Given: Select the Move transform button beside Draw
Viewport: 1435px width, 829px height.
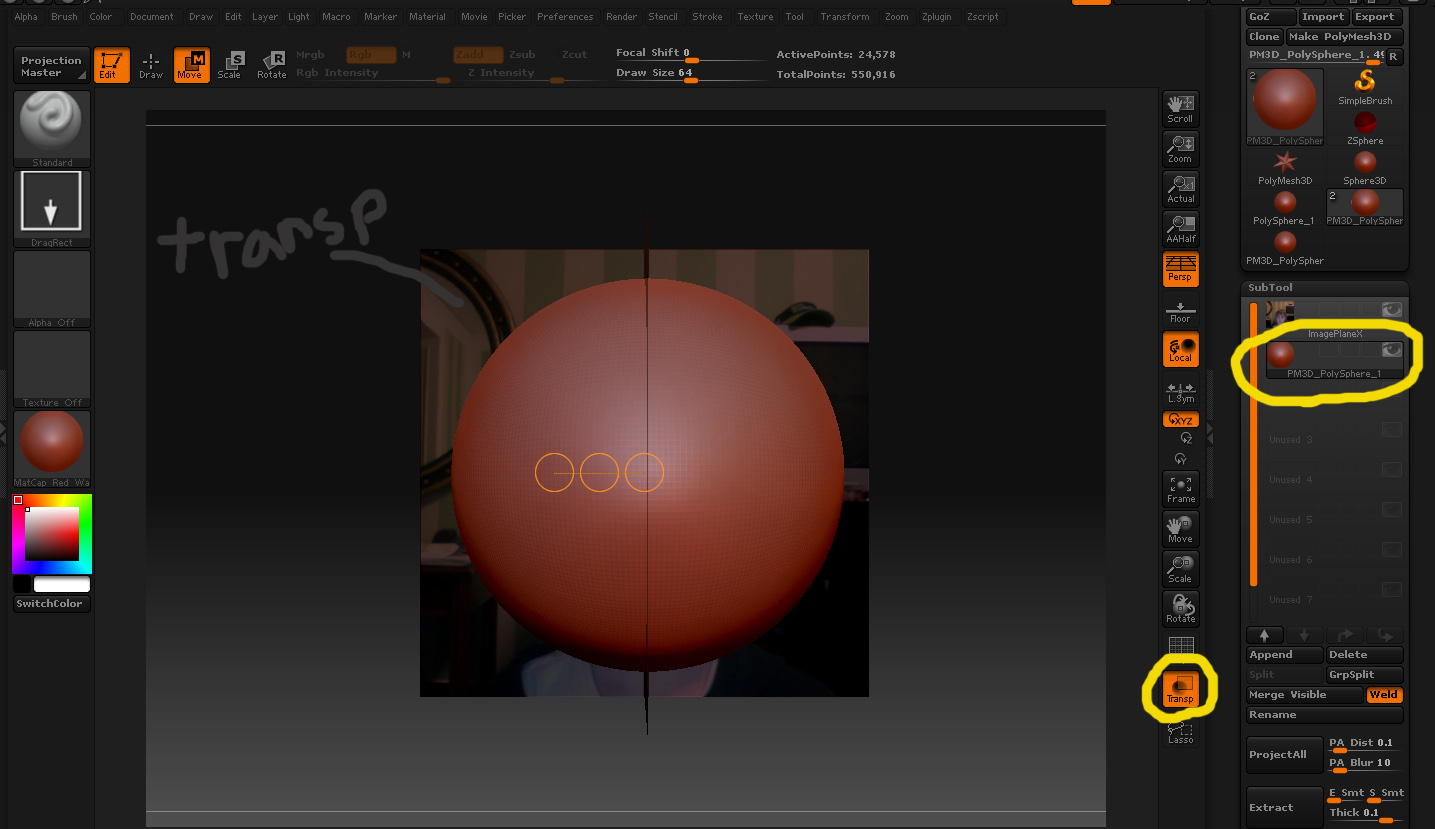Looking at the screenshot, I should tap(190, 66).
